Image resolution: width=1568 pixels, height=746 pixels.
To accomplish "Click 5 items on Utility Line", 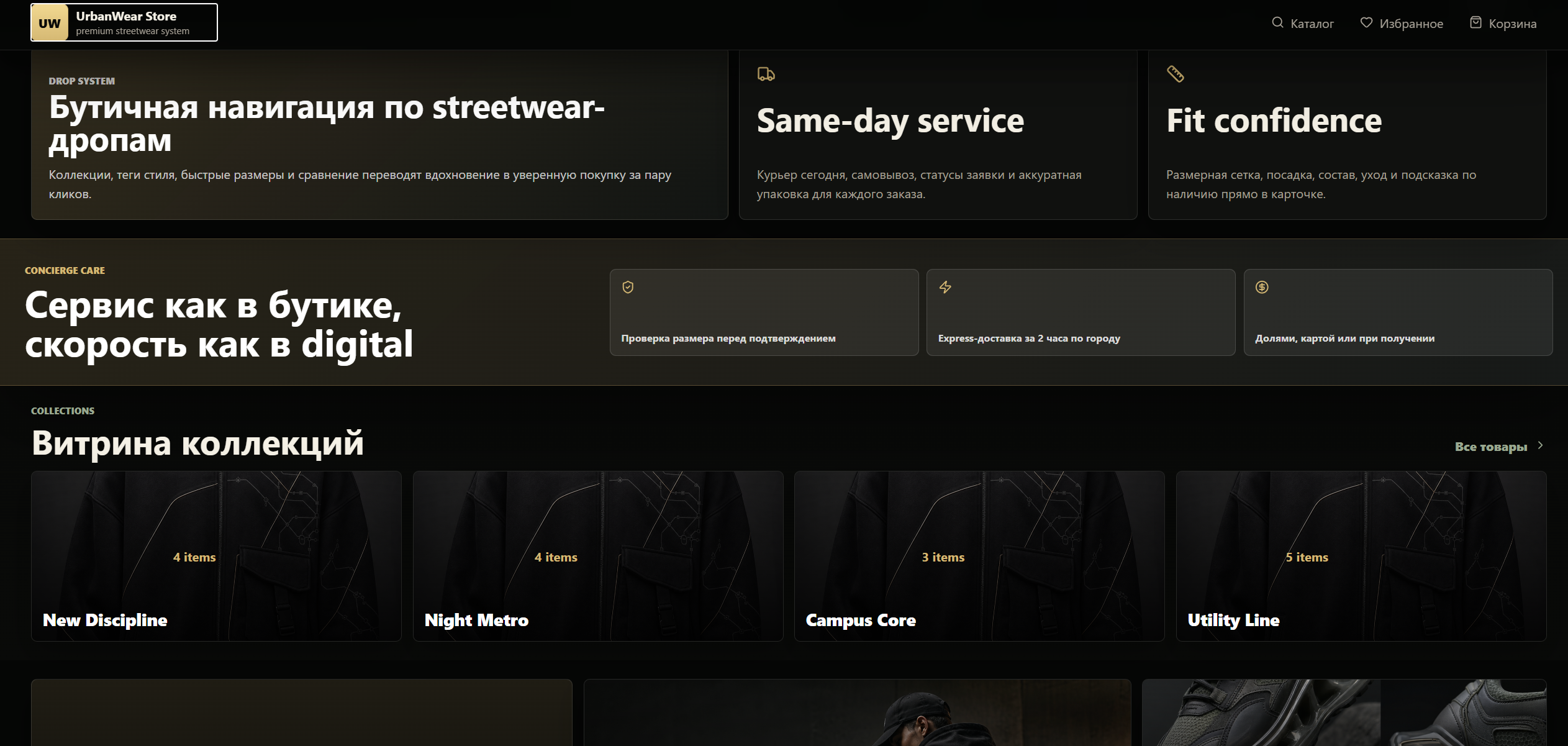I will pyautogui.click(x=1307, y=557).
